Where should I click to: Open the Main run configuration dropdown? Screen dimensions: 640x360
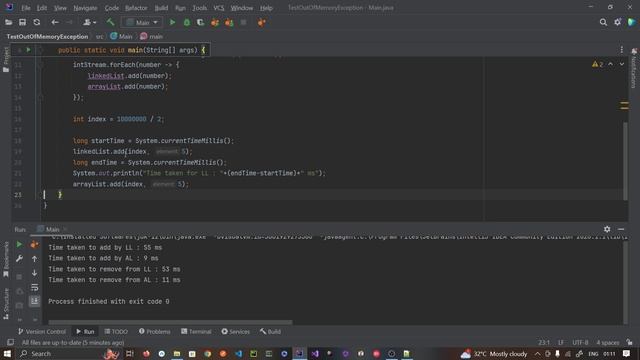point(142,22)
